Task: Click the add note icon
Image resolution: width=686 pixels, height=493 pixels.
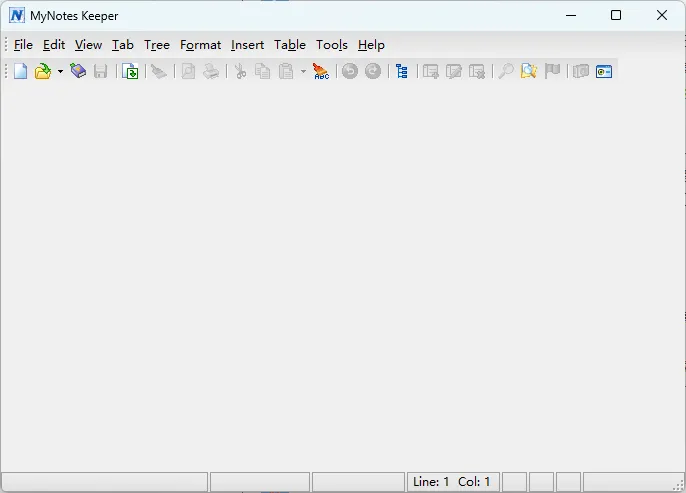Action: point(431,71)
